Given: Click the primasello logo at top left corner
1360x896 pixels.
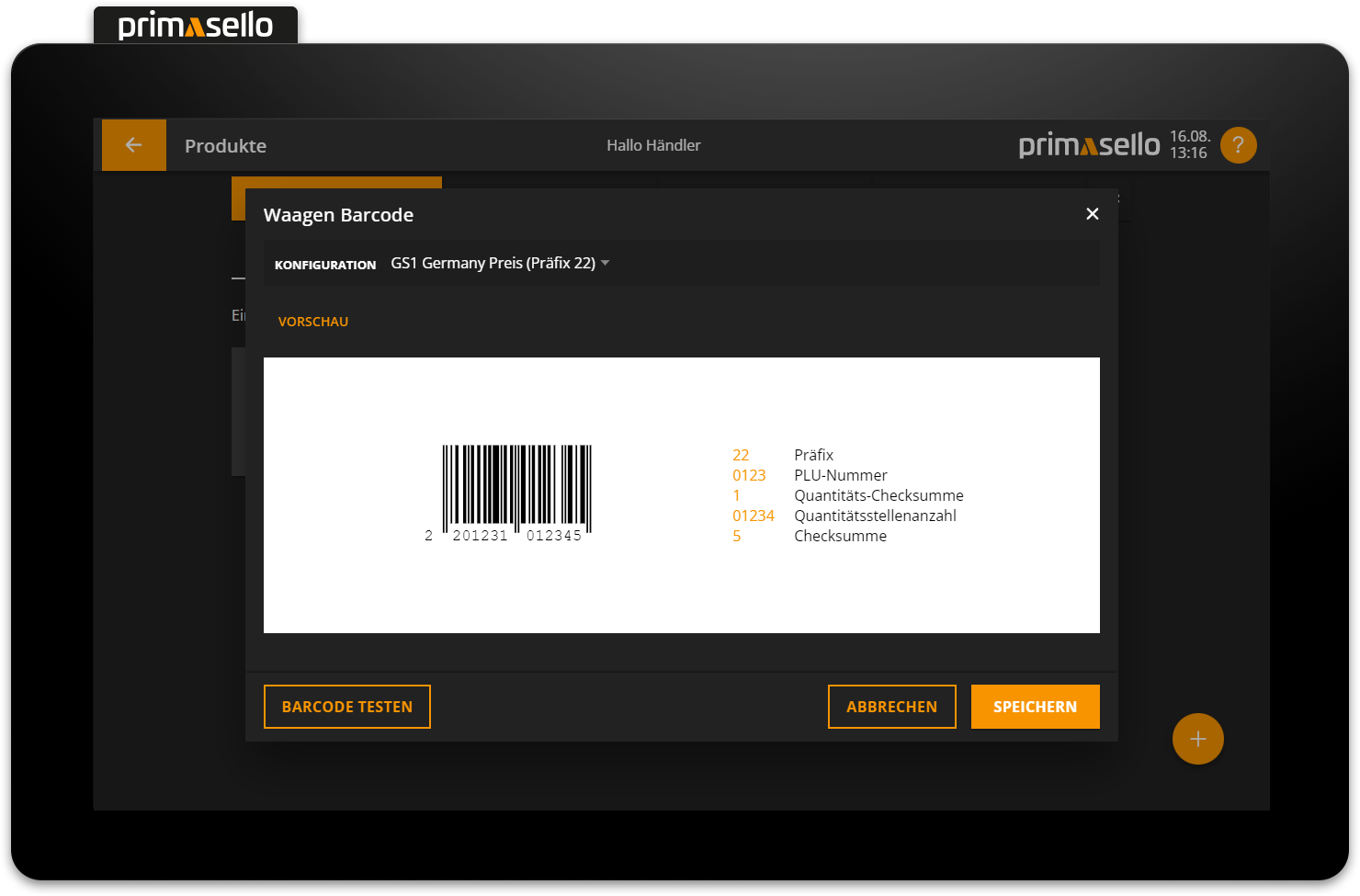Looking at the screenshot, I should tap(195, 25).
